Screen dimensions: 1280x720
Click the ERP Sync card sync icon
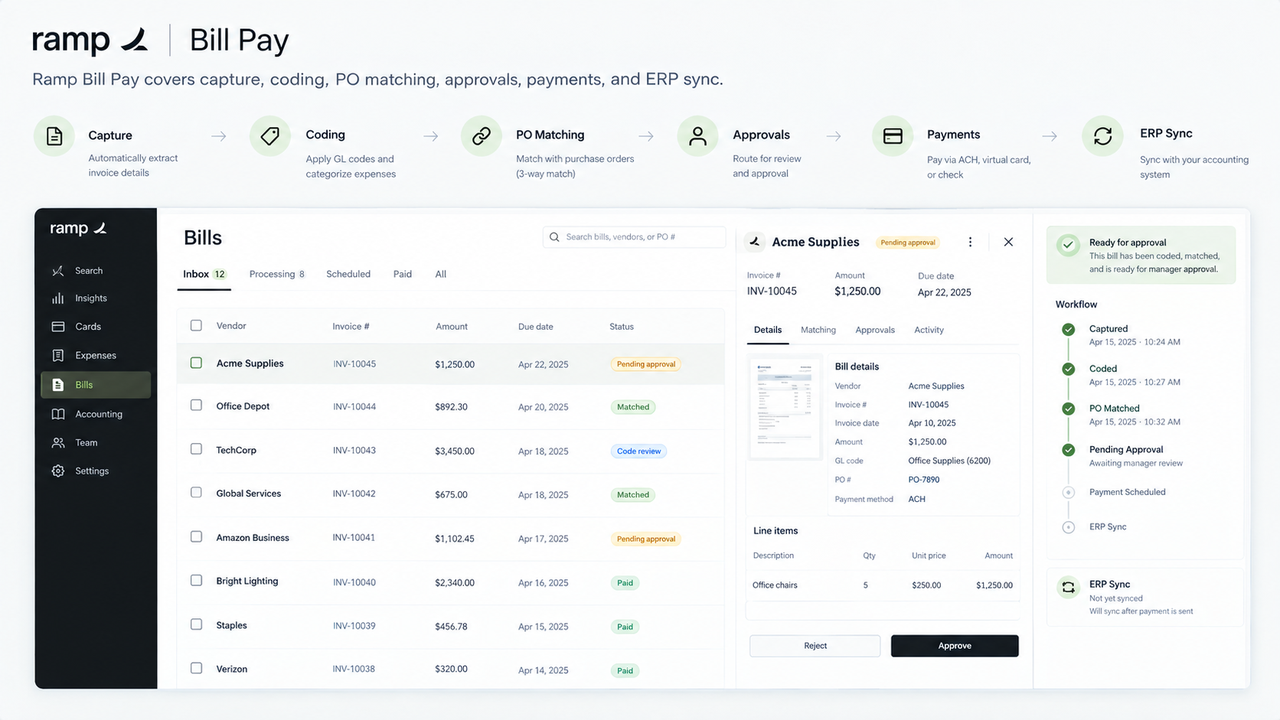click(1069, 588)
